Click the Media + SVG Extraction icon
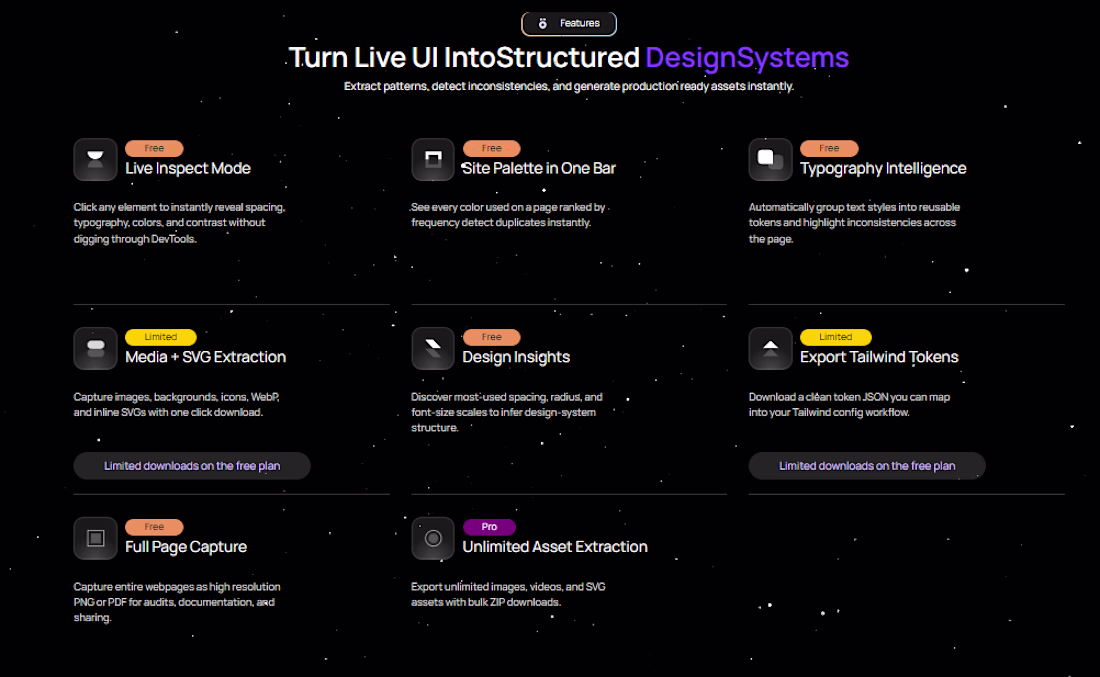 pos(95,349)
